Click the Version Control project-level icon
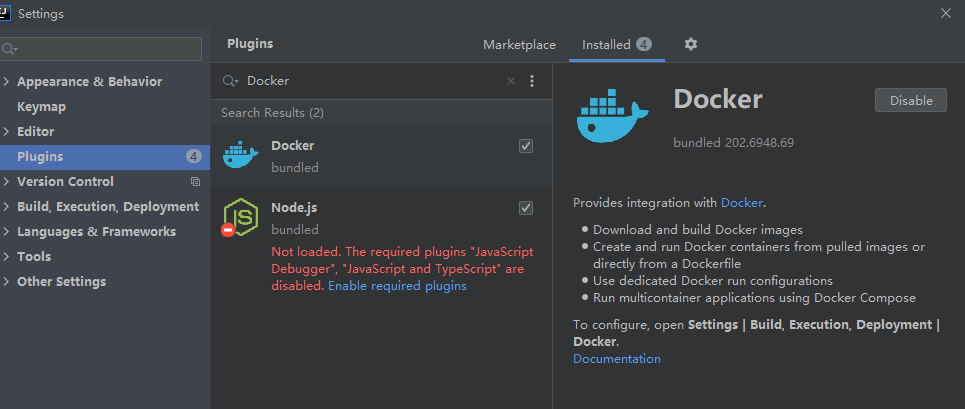The height and width of the screenshot is (409, 965). point(195,182)
